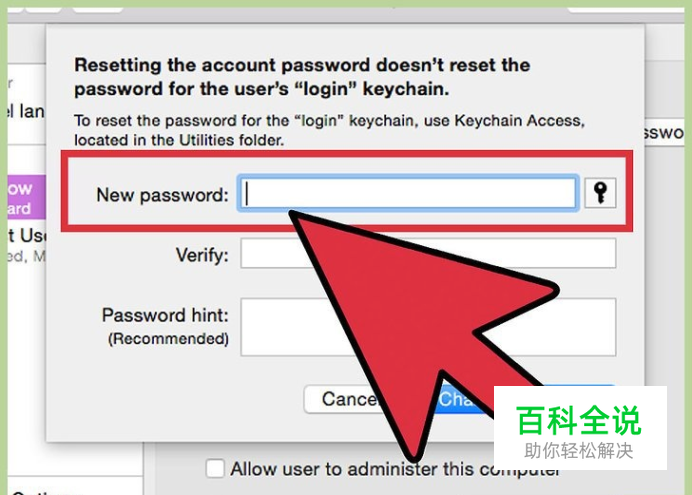This screenshot has height=495, width=692.
Task: Click into the Verify password field
Action: tap(428, 253)
